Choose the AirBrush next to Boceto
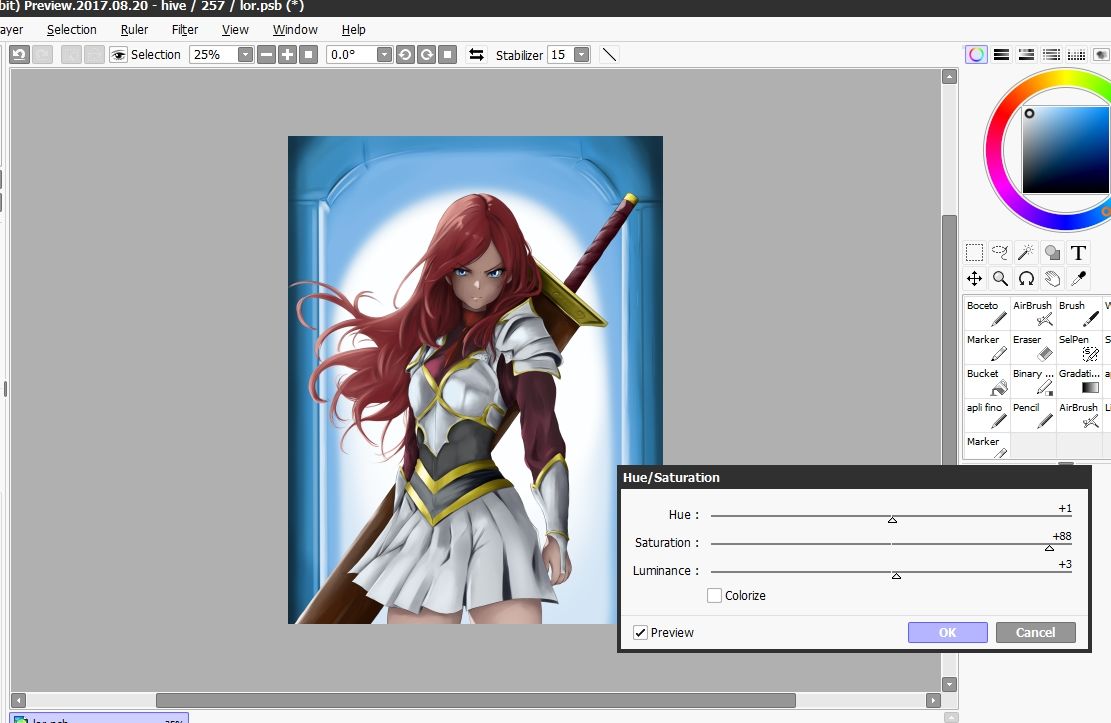The image size is (1111, 723). (1033, 313)
